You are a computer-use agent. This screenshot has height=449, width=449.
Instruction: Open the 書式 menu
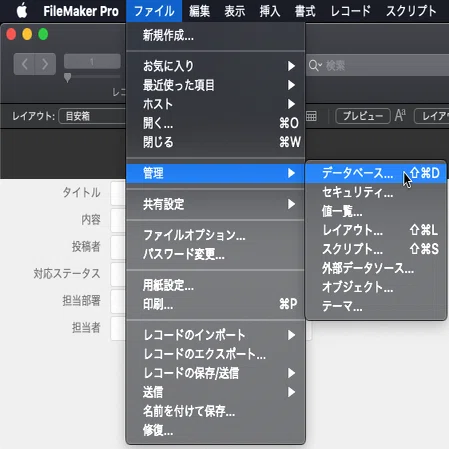(305, 11)
